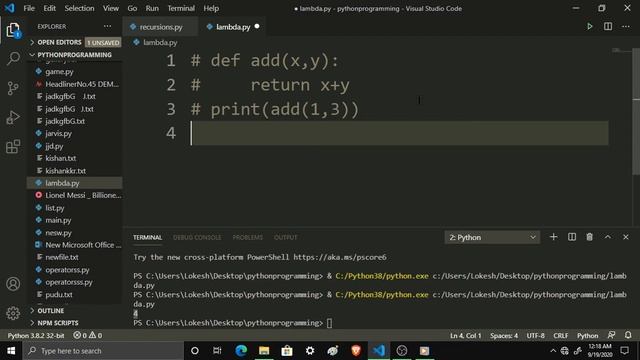Image resolution: width=640 pixels, height=360 pixels.
Task: Open the feedback icon in status bar
Action: [x=611, y=336]
